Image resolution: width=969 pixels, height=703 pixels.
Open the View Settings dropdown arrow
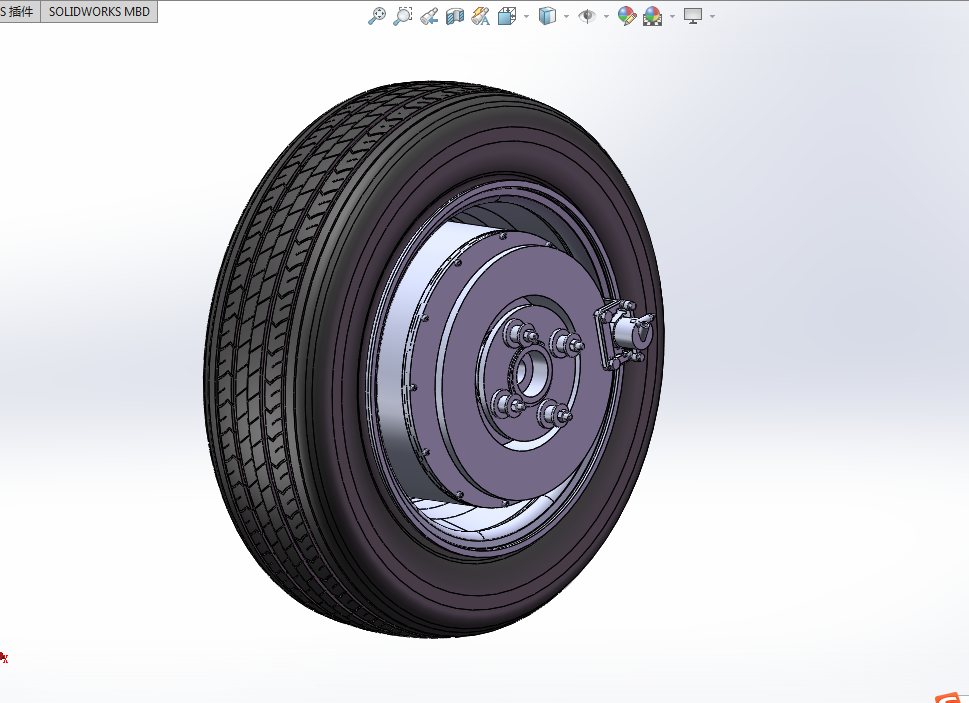(x=713, y=16)
